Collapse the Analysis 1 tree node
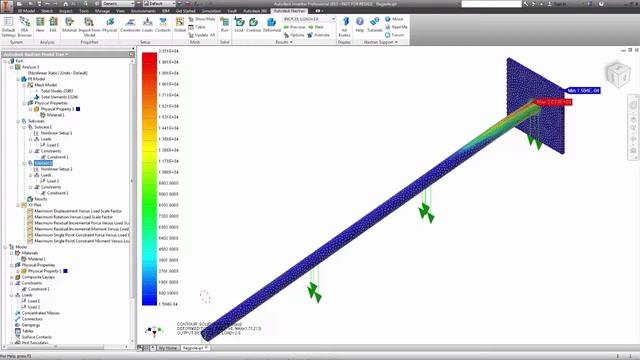 12,67
